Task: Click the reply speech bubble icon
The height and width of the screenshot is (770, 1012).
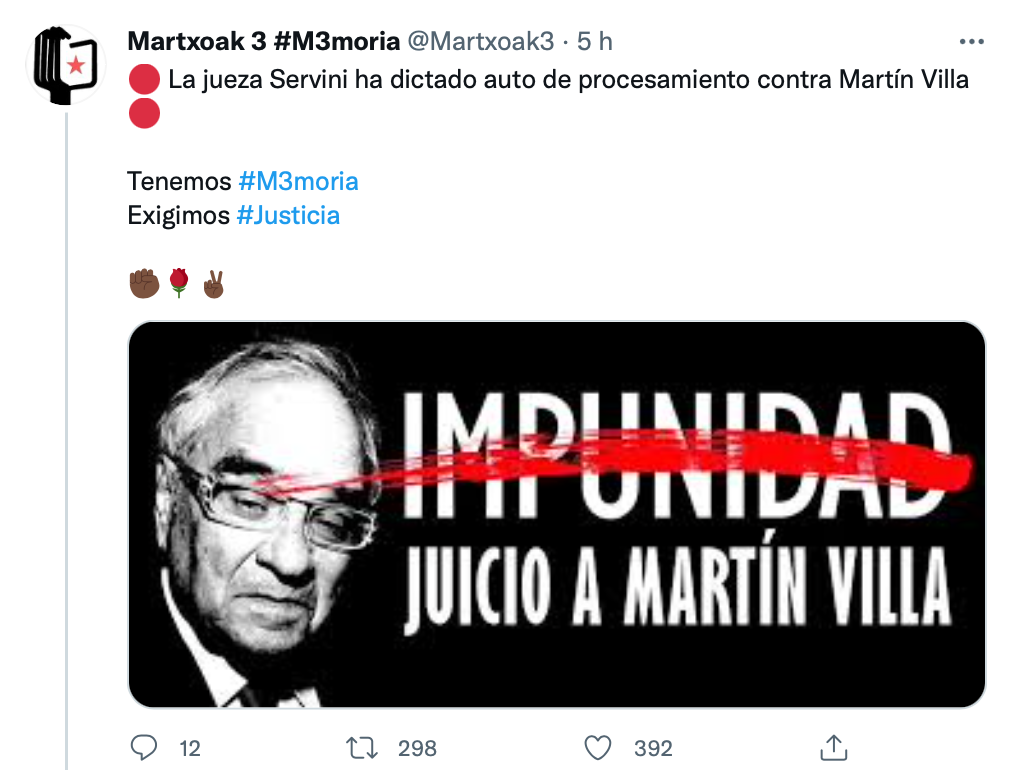Action: [x=143, y=747]
